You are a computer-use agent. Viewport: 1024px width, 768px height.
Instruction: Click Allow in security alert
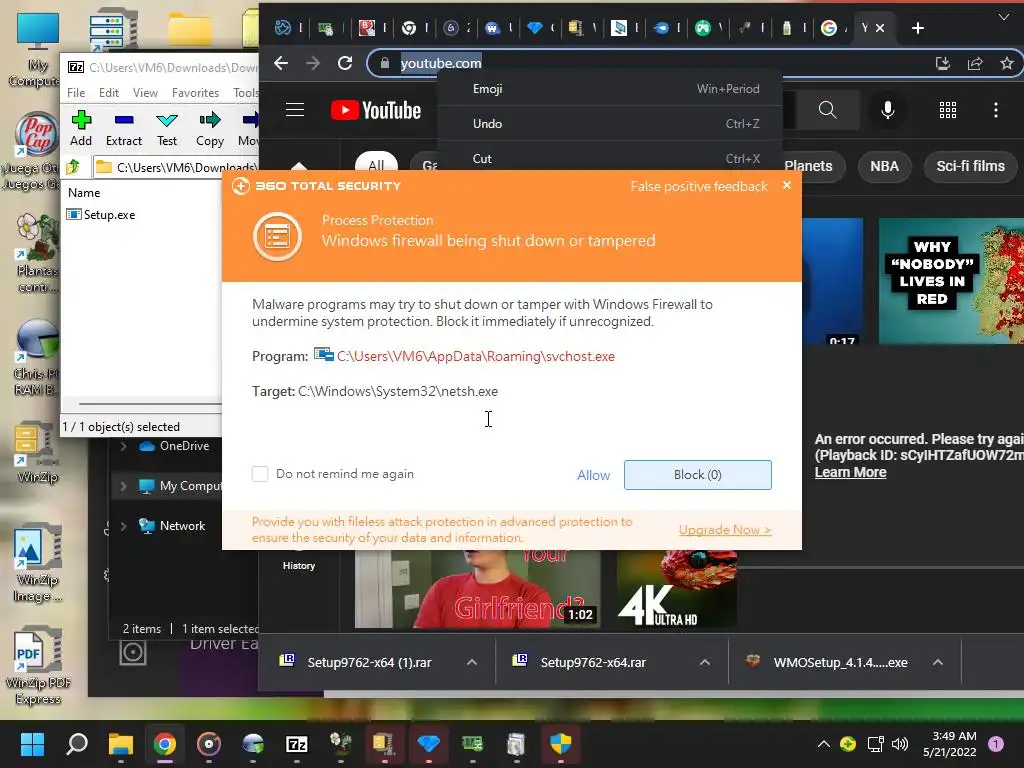593,475
